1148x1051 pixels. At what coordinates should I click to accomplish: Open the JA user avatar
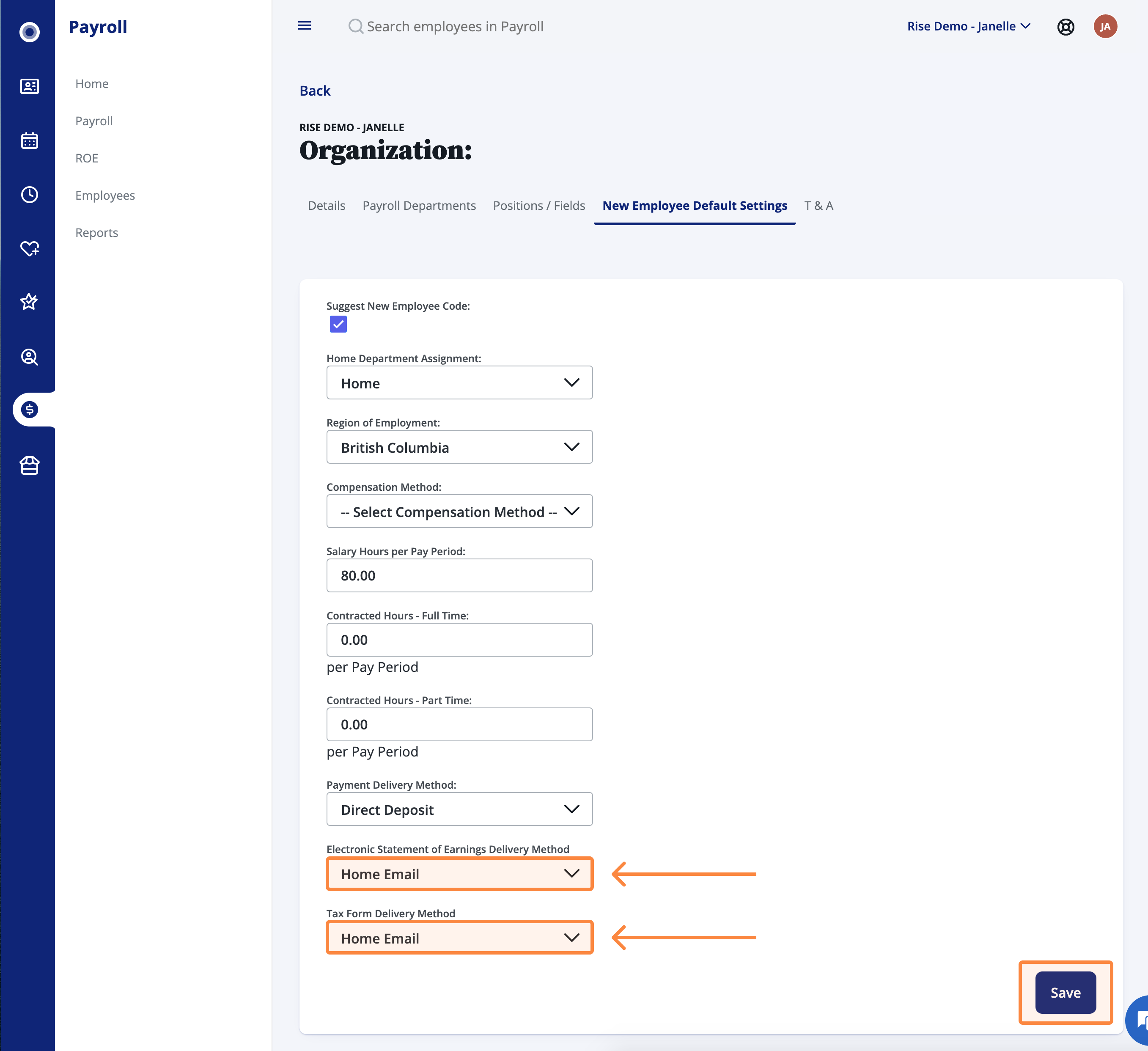click(x=1105, y=26)
